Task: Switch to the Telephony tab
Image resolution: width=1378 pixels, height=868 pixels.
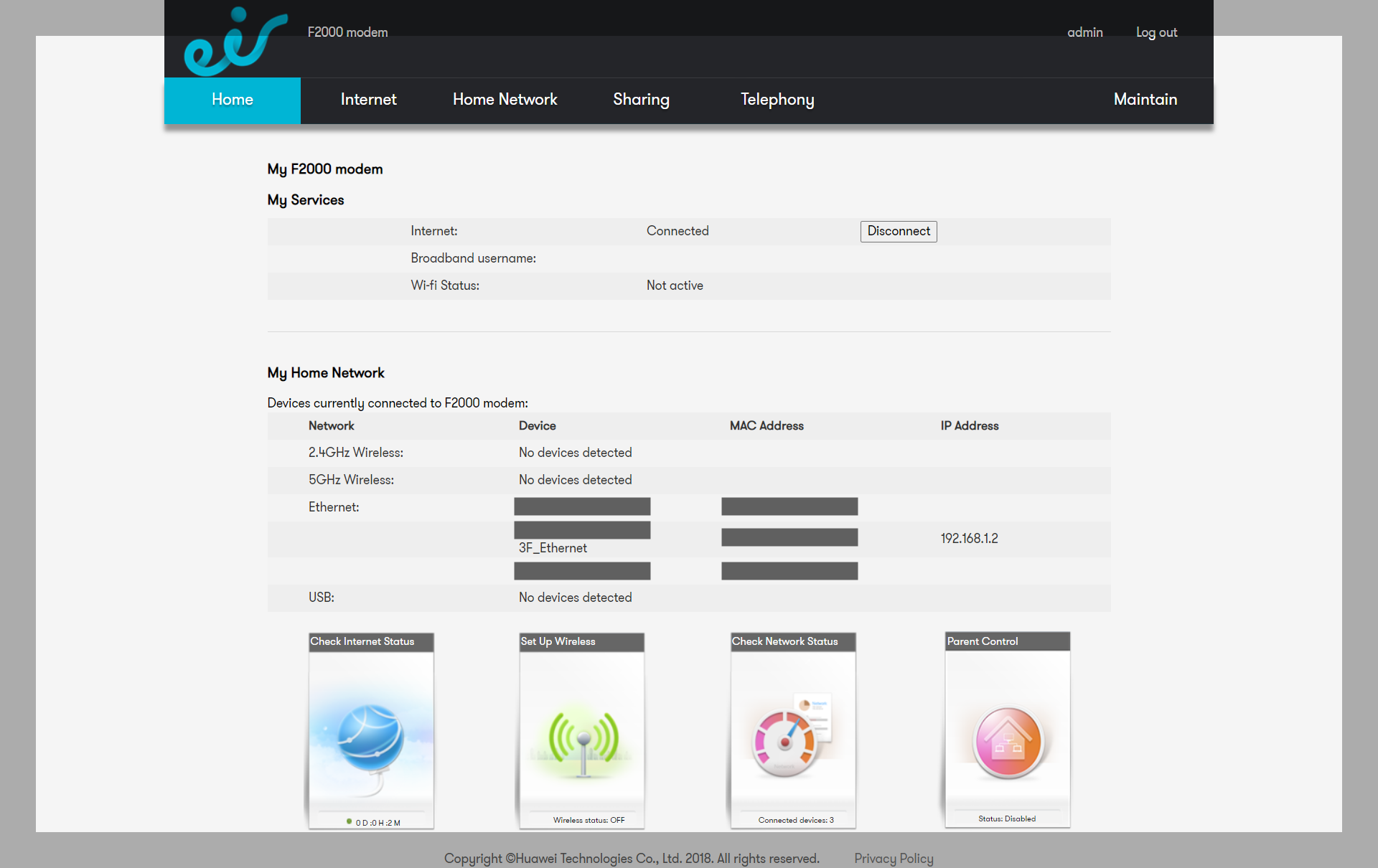Action: point(777,100)
